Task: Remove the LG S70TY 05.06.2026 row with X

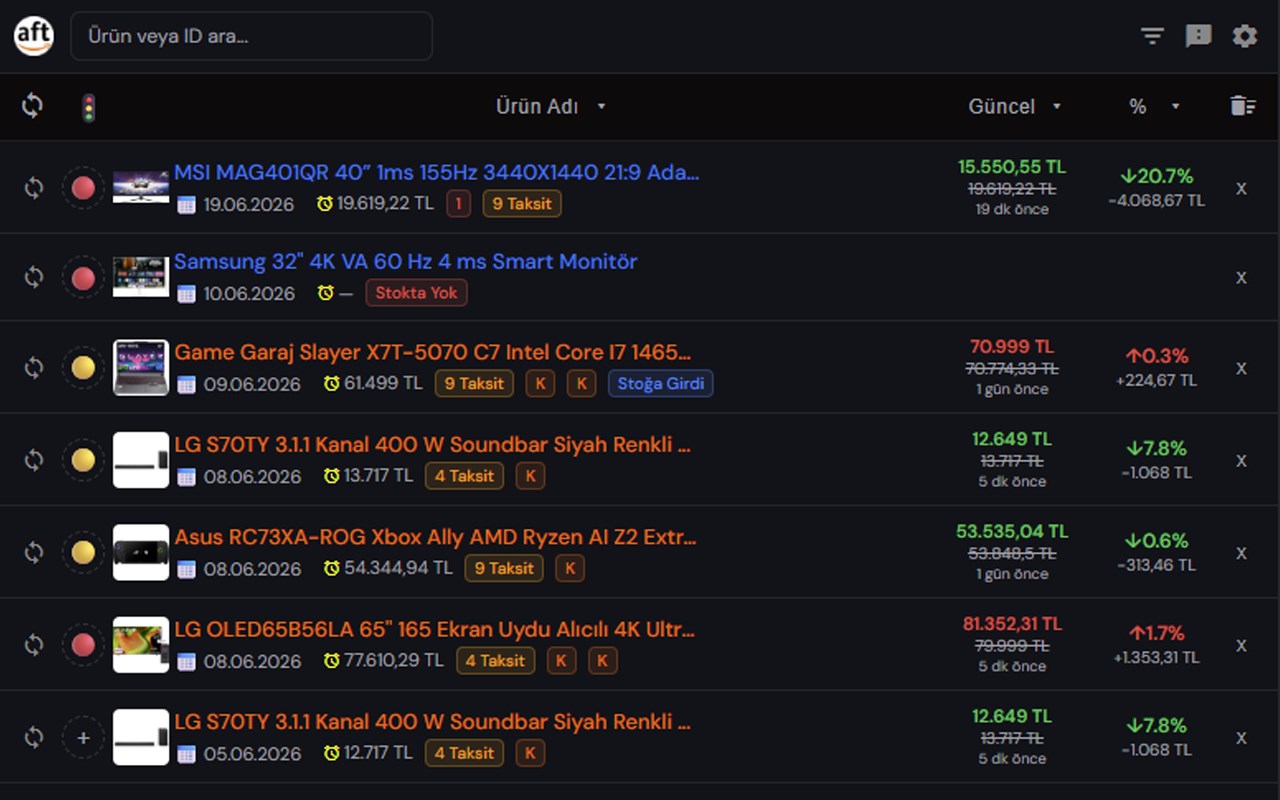Action: [x=1241, y=737]
